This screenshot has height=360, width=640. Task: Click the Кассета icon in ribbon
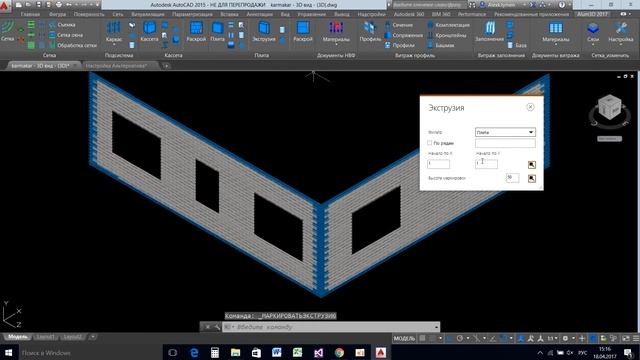tap(149, 28)
